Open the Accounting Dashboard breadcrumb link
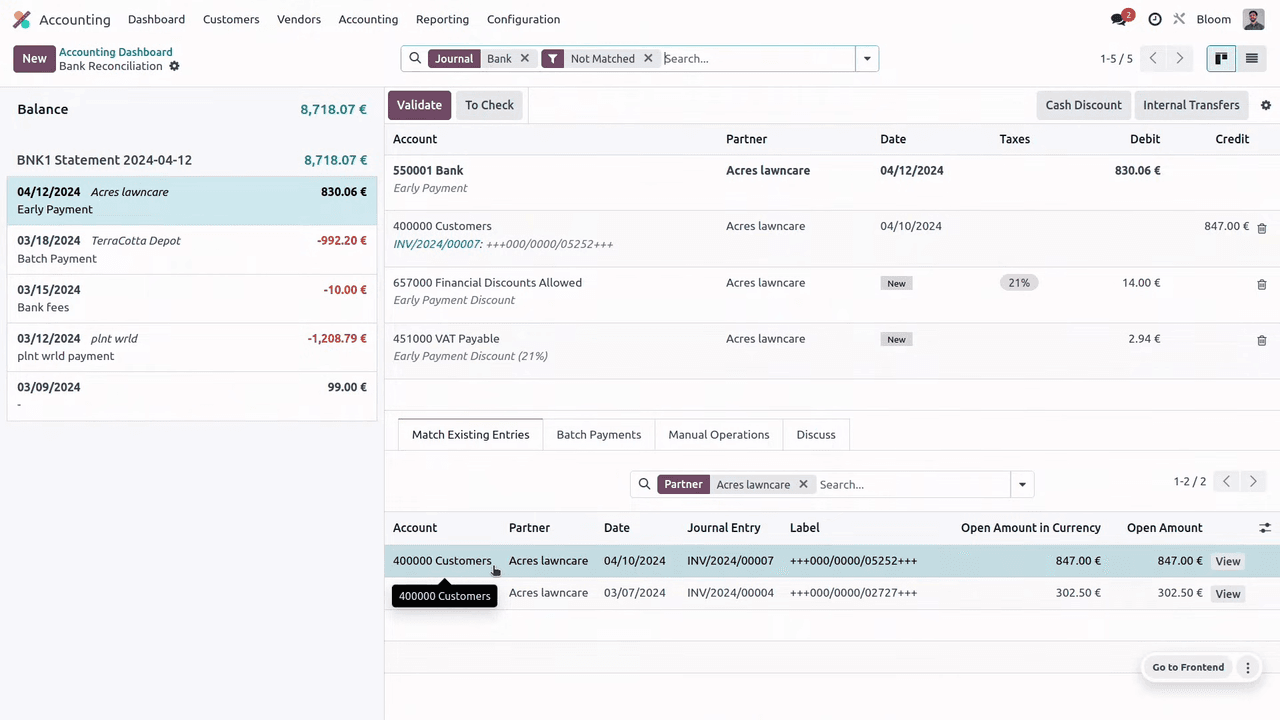Screen dimensions: 1280x720 (115, 52)
